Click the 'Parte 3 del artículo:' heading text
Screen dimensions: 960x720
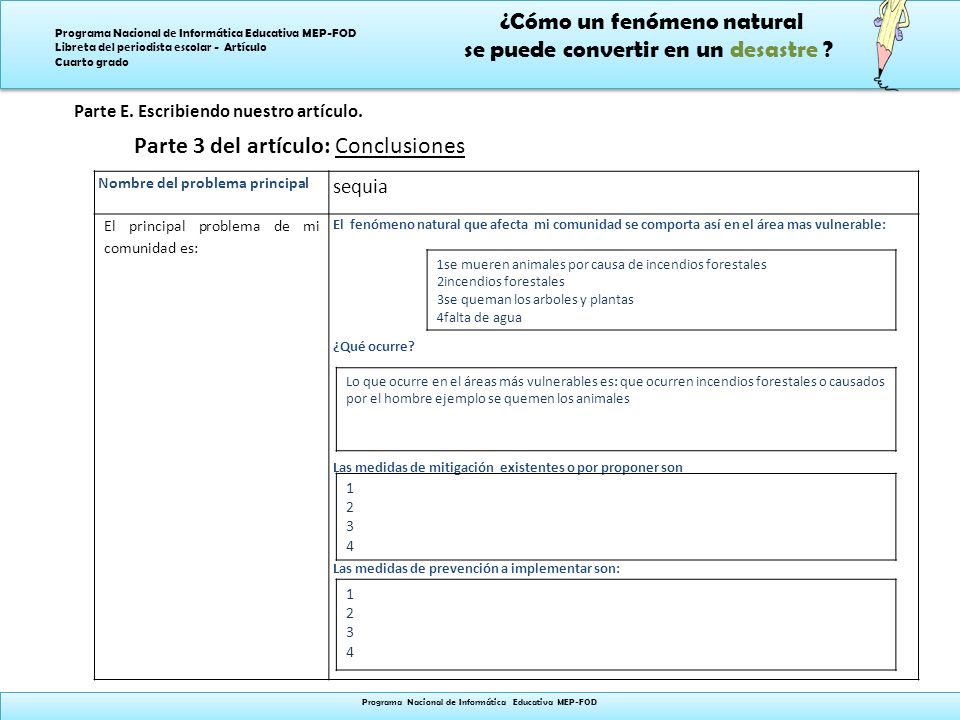coord(232,146)
